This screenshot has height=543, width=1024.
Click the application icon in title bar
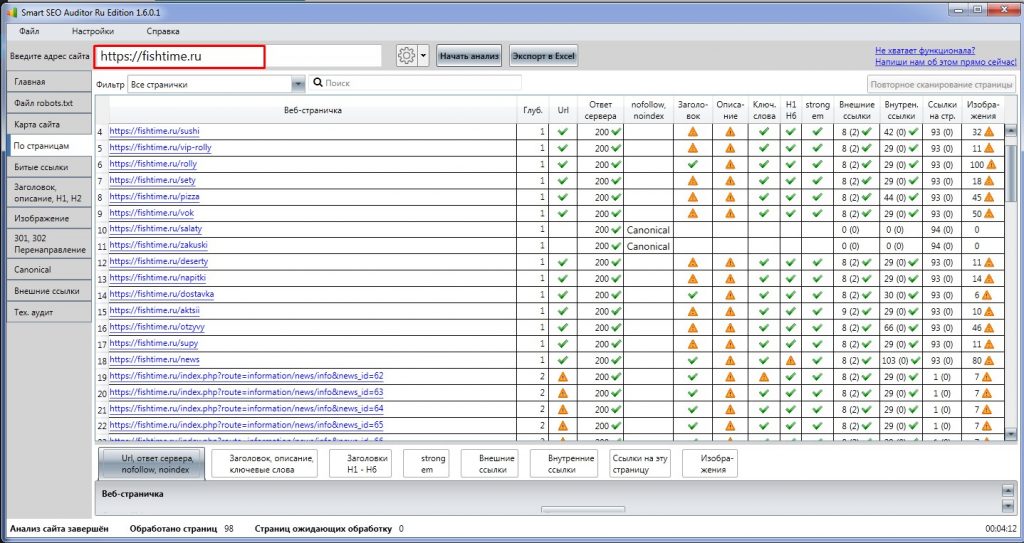coord(12,12)
